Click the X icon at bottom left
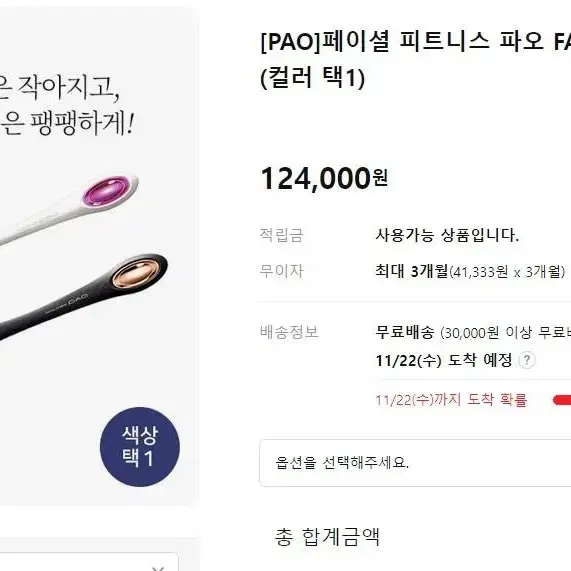The image size is (571, 571). pos(158,568)
